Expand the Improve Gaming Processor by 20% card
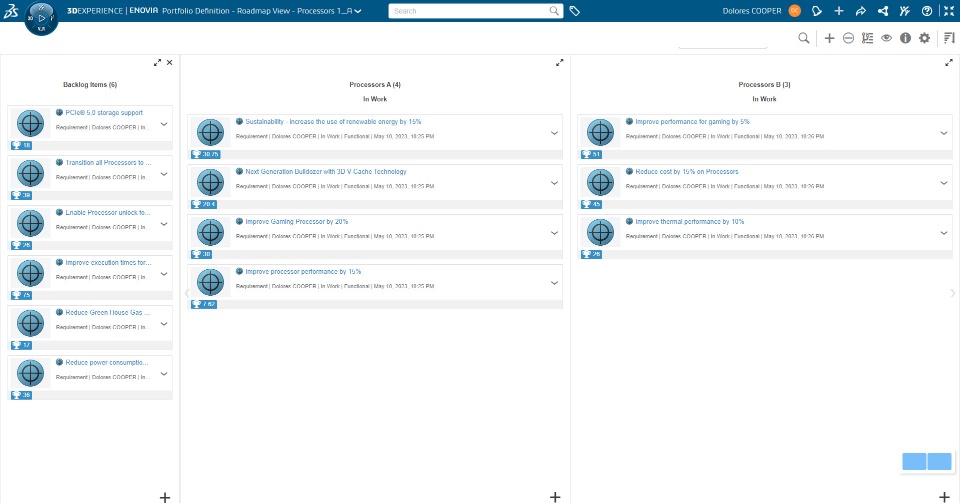Viewport: 960px width, 503px height. pos(554,233)
